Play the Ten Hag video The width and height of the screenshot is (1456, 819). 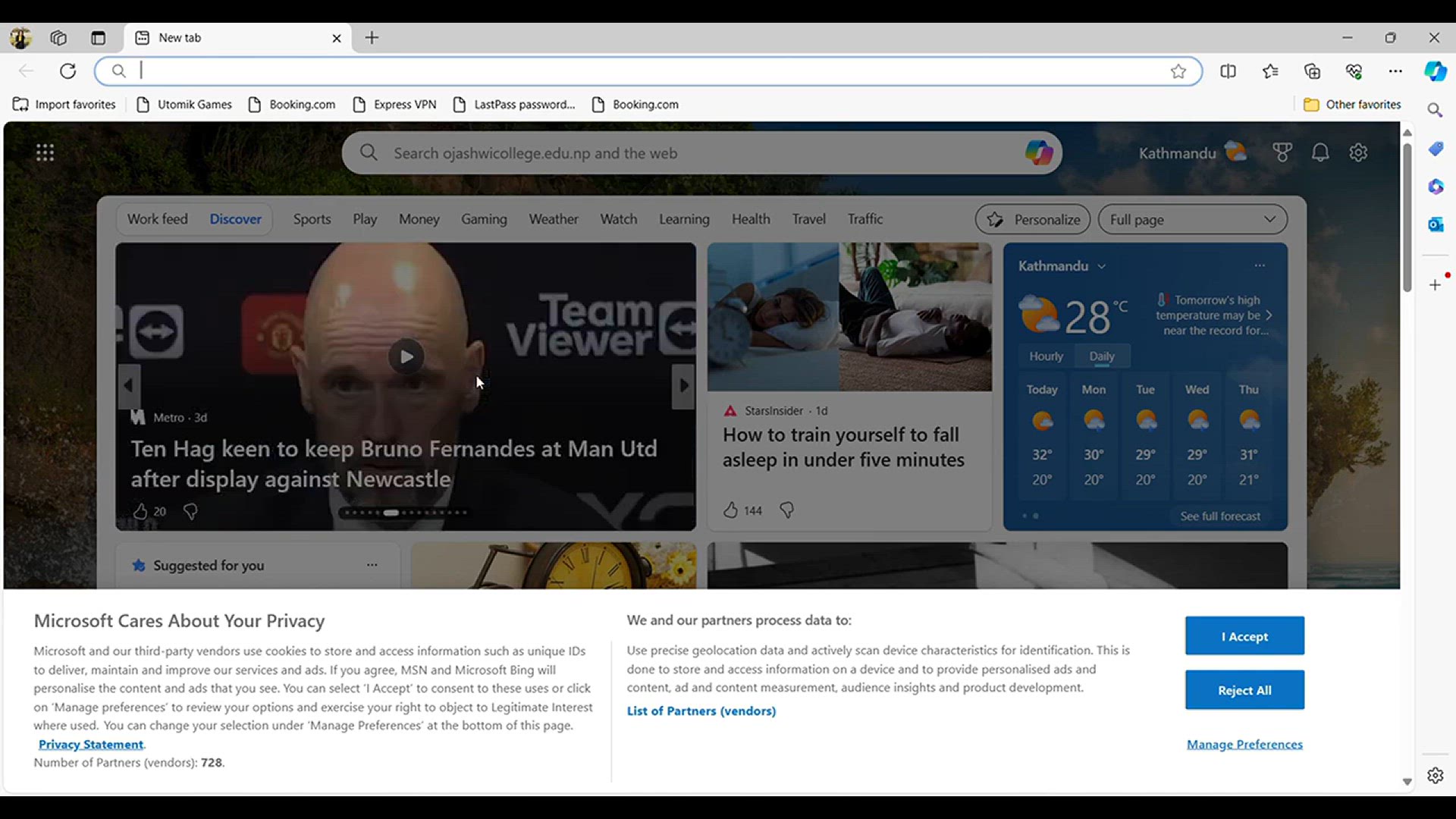[406, 356]
